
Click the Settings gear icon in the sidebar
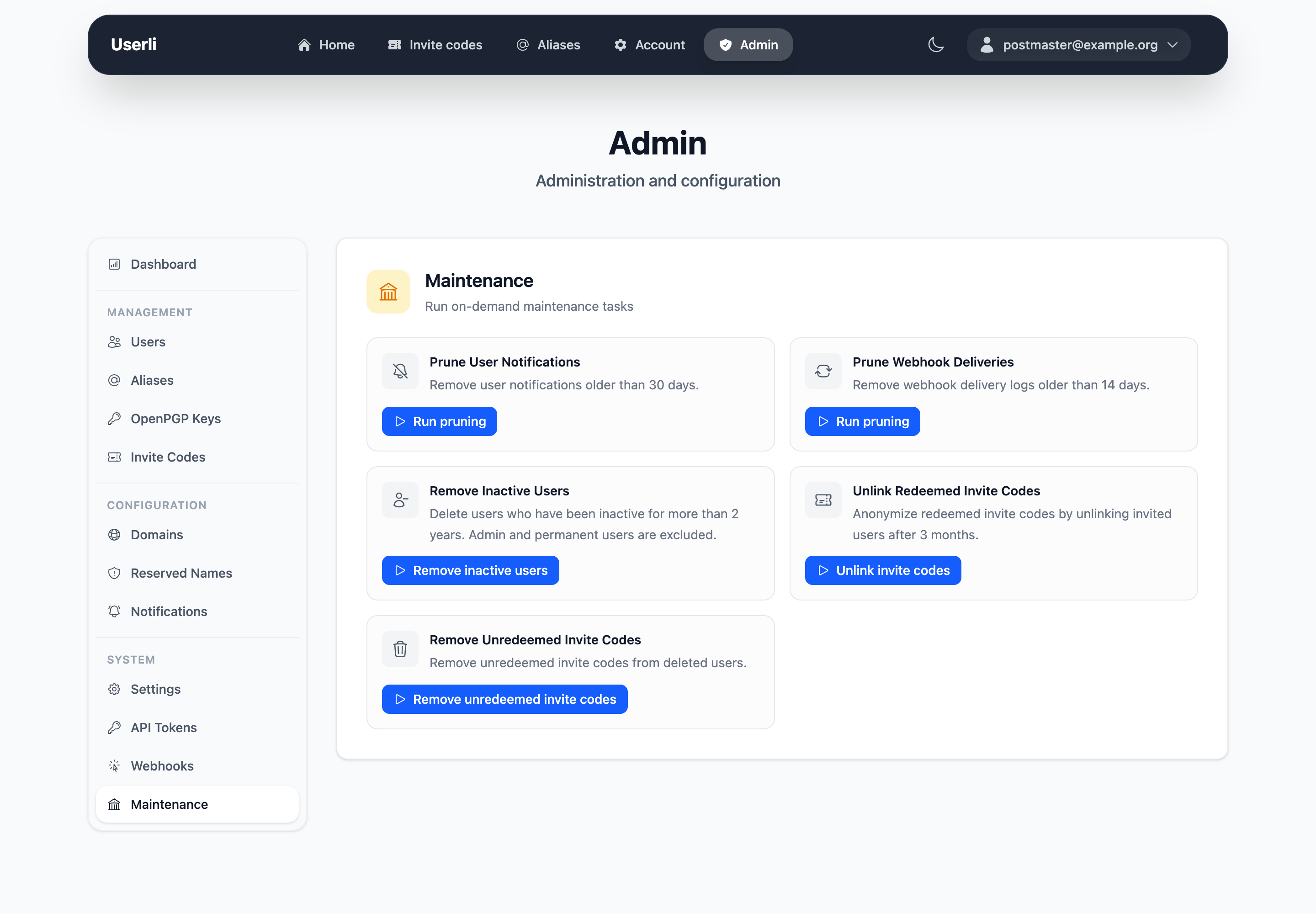[115, 690]
